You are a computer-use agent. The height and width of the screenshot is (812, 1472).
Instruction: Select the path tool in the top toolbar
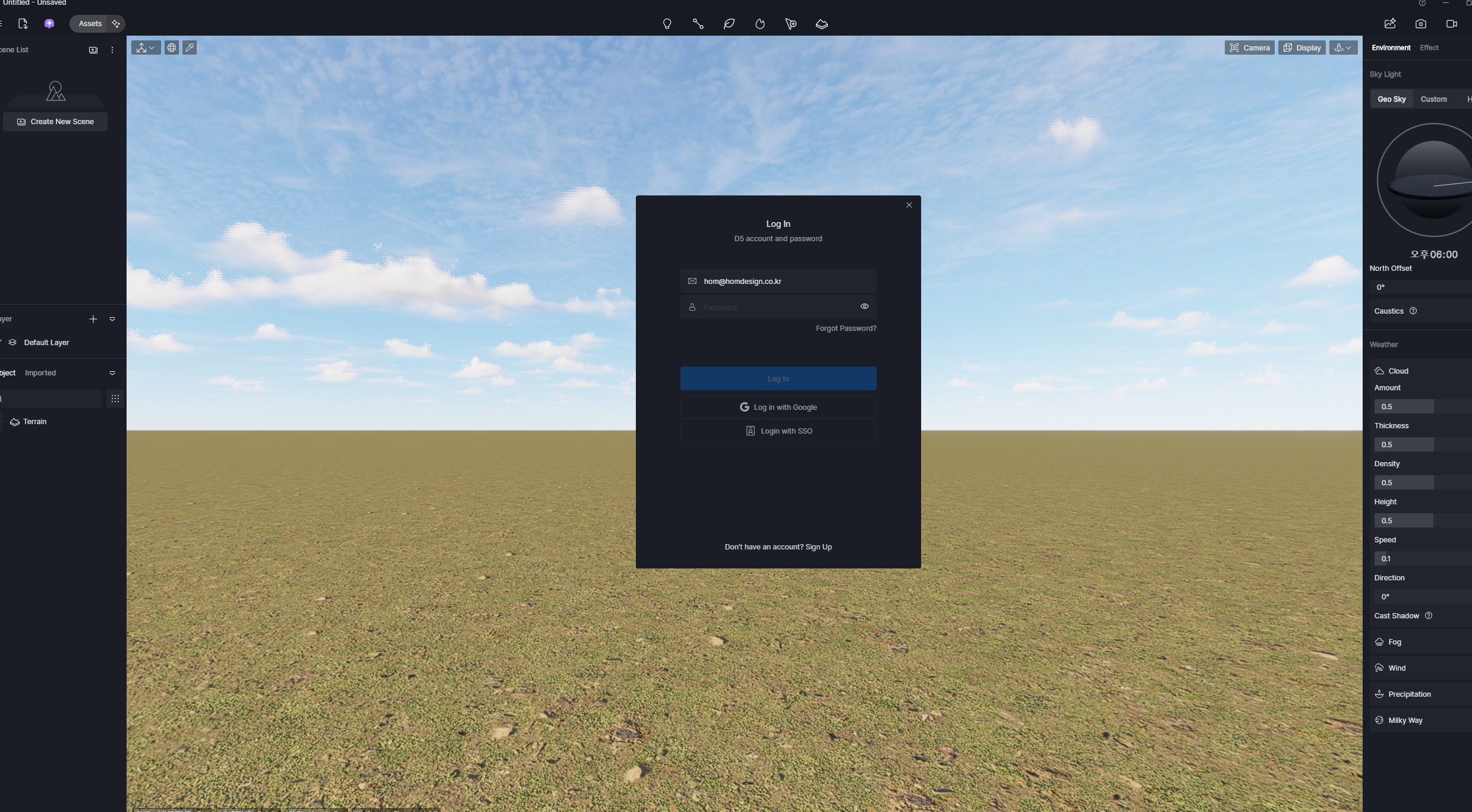coord(698,24)
